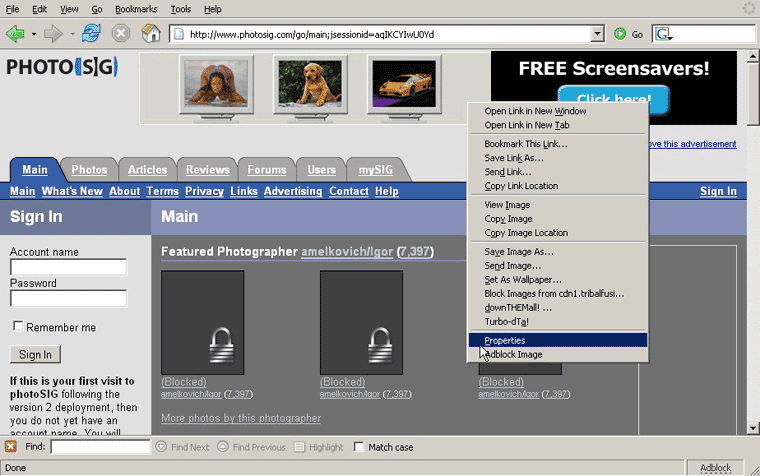Click More photos by this photographer
Screen dimensions: 760x476
pyautogui.click(x=241, y=418)
